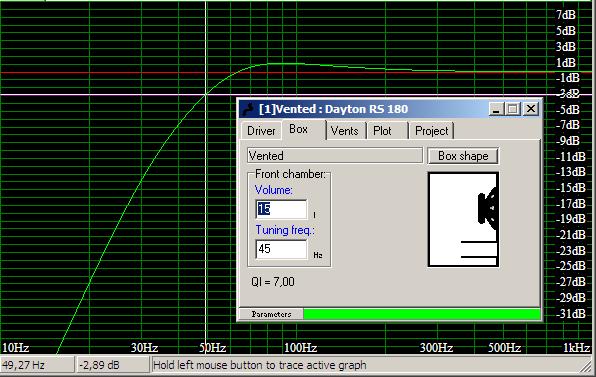Viewport: 596px width, 377px height.
Task: Open the Plot tab
Action: 387,131
